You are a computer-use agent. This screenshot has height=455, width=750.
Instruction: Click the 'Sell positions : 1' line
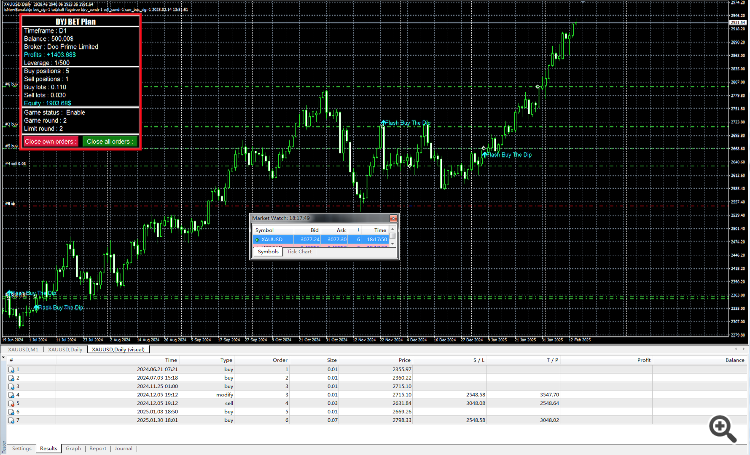click(46, 79)
